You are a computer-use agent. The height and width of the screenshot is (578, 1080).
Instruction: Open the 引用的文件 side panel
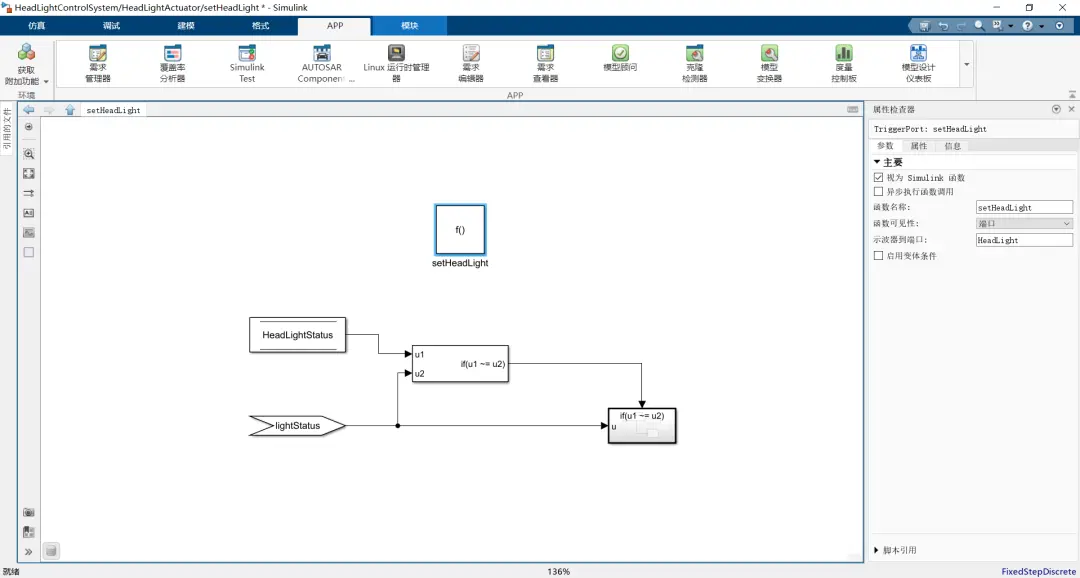(x=7, y=128)
